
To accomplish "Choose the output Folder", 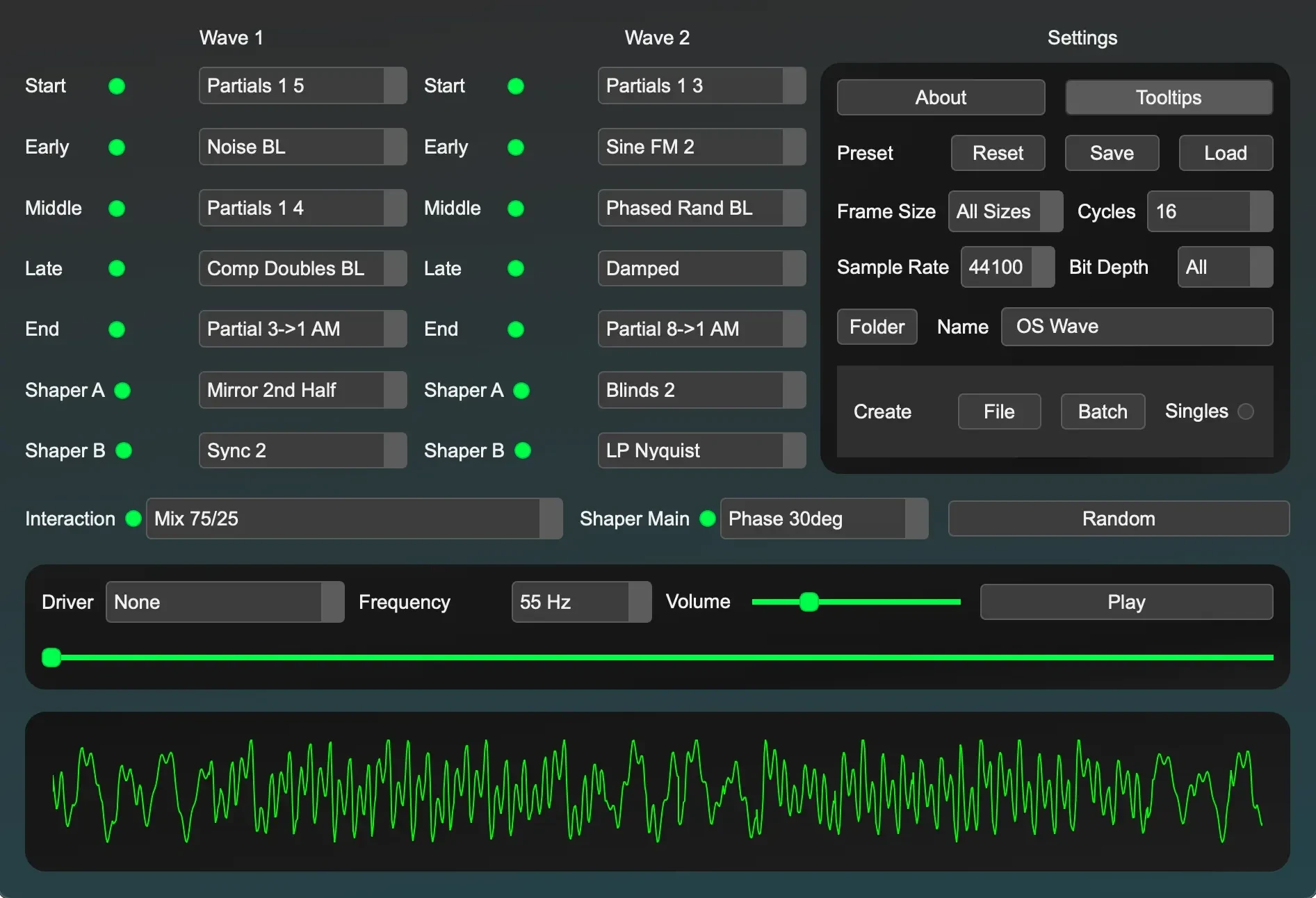I will [x=877, y=327].
